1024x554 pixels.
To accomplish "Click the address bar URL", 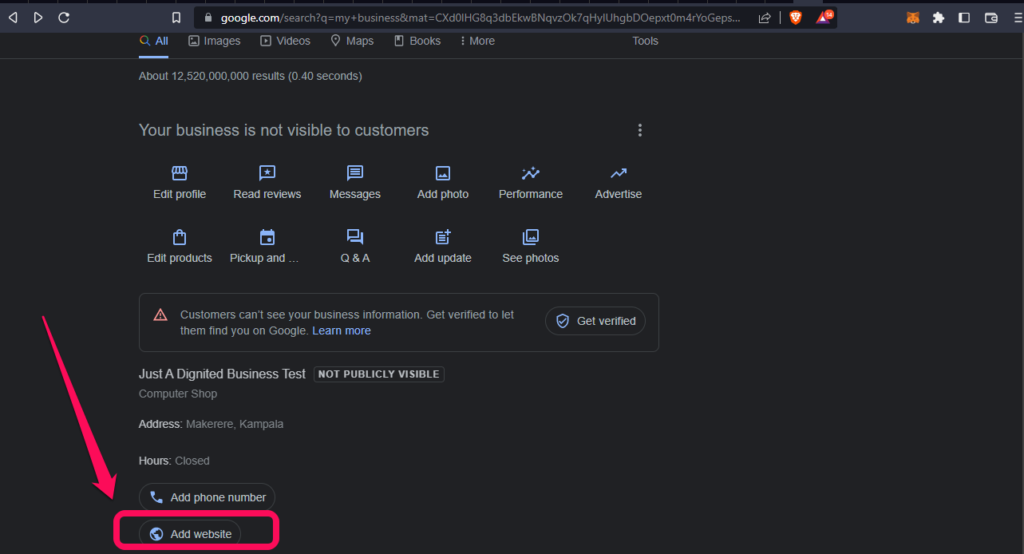I will click(480, 18).
